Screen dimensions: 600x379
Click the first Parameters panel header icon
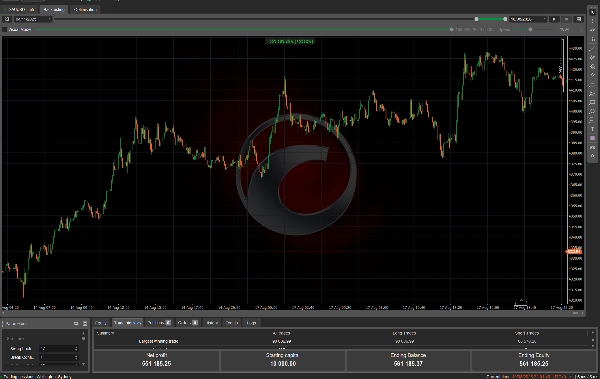76,324
